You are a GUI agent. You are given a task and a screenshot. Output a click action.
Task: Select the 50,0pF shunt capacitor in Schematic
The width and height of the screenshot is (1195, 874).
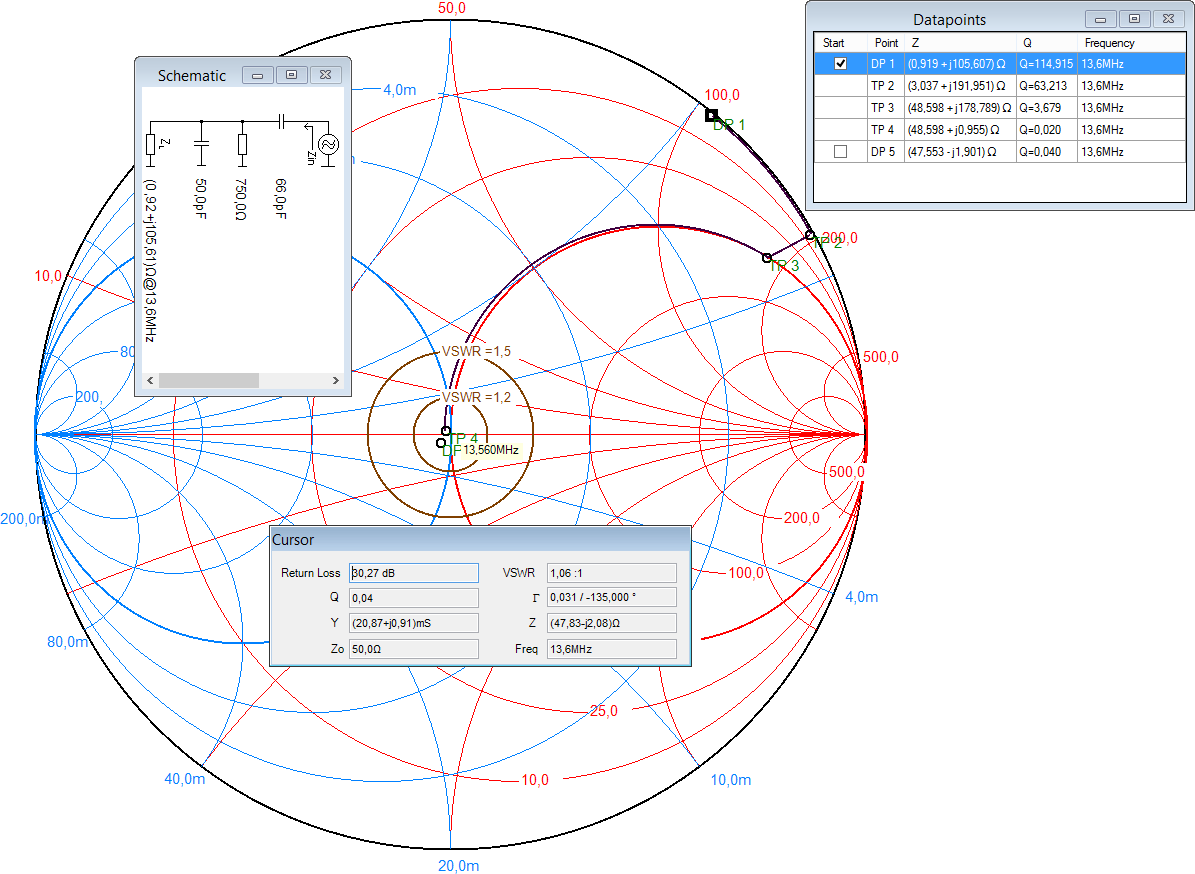[x=201, y=142]
